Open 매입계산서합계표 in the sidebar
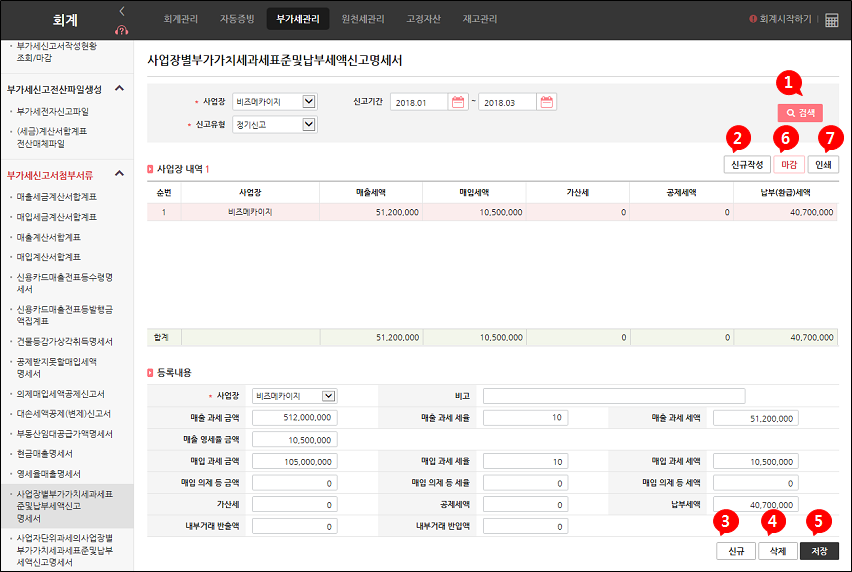Screen dimensions: 852x572 48,257
